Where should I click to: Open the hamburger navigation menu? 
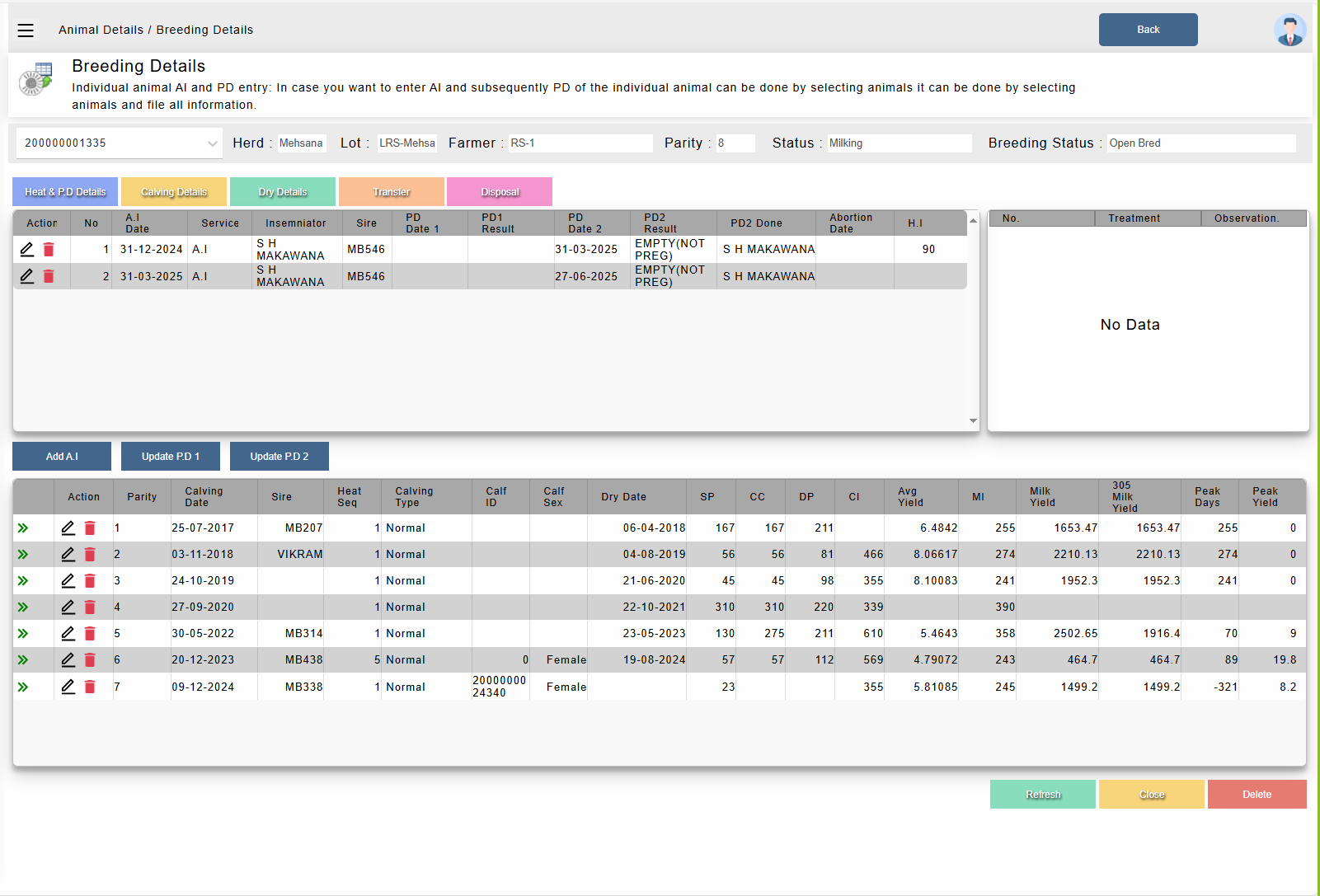point(26,30)
